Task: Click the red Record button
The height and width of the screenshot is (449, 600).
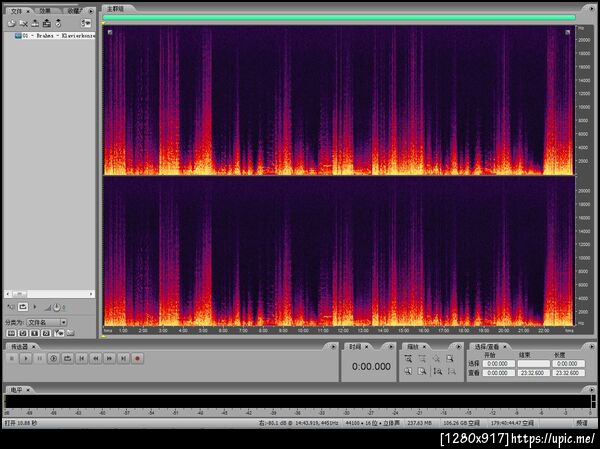Action: (137, 359)
